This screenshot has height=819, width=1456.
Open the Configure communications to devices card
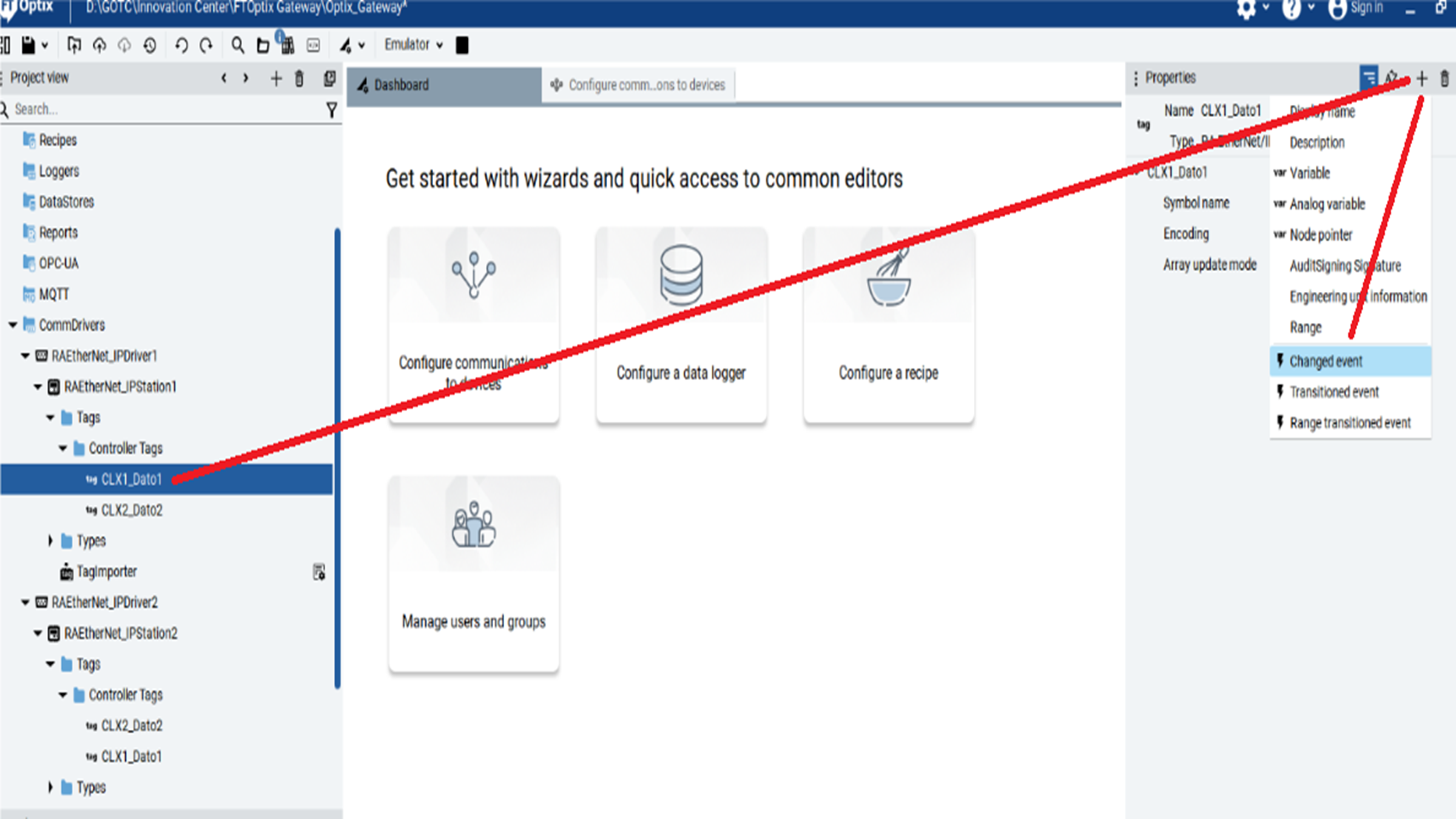coord(474,325)
